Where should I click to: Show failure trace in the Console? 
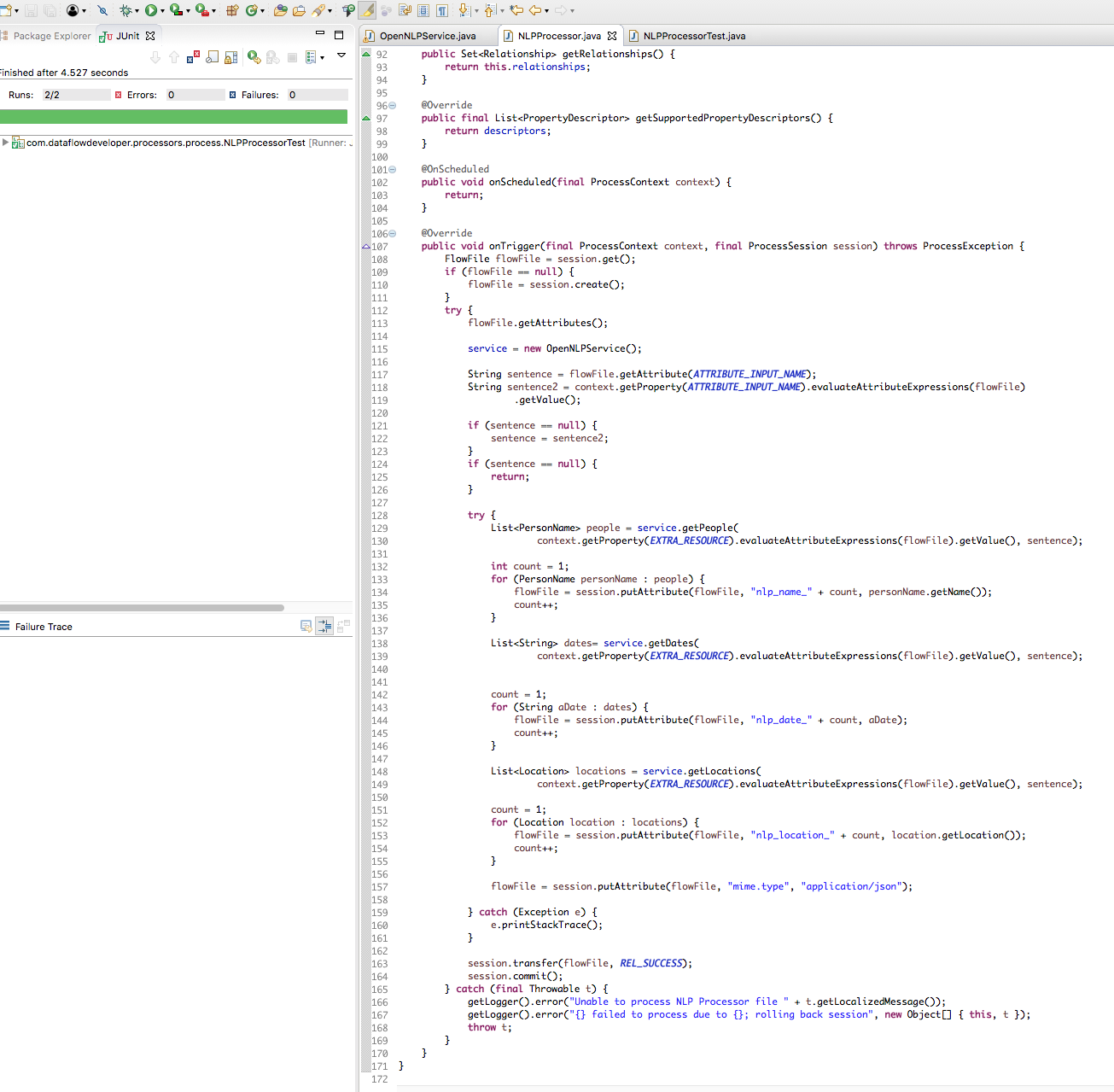tap(306, 626)
